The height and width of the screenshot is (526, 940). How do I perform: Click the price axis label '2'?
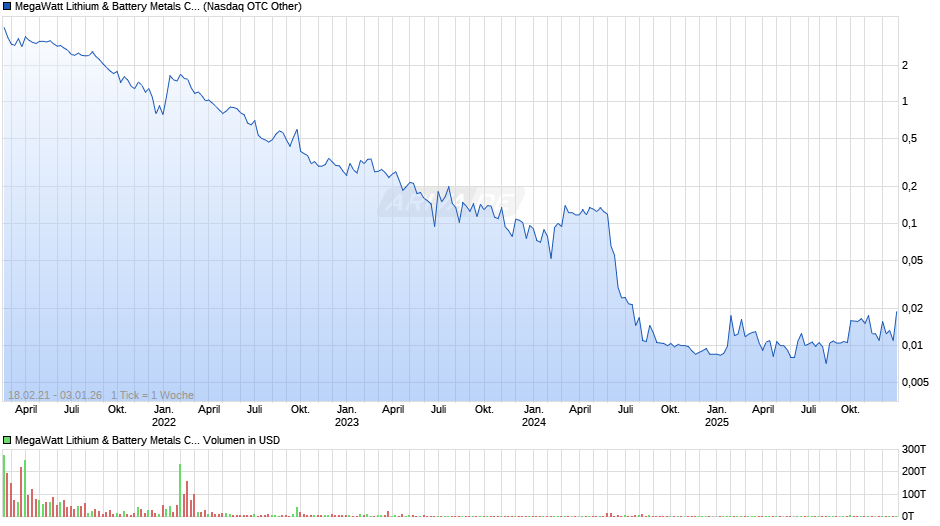click(905, 65)
